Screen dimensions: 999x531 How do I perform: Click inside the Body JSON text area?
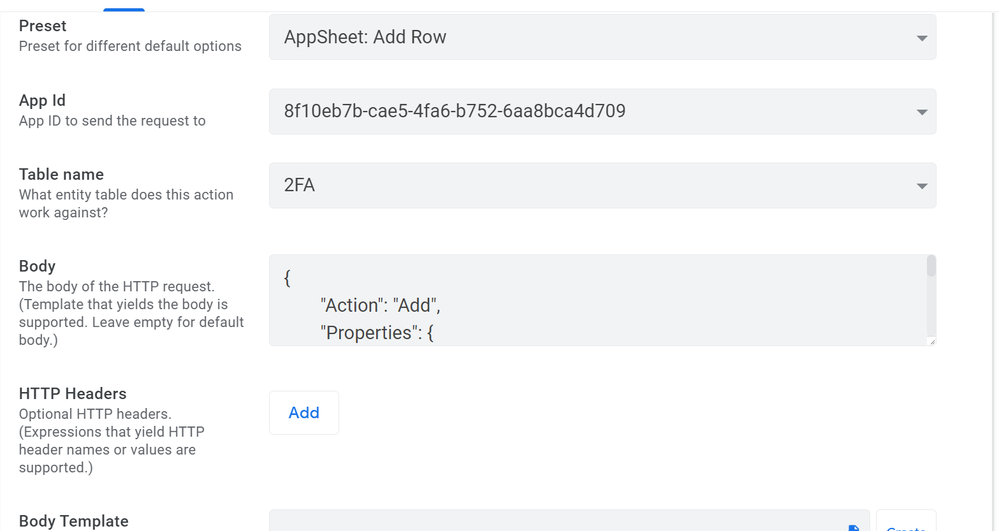click(598, 300)
